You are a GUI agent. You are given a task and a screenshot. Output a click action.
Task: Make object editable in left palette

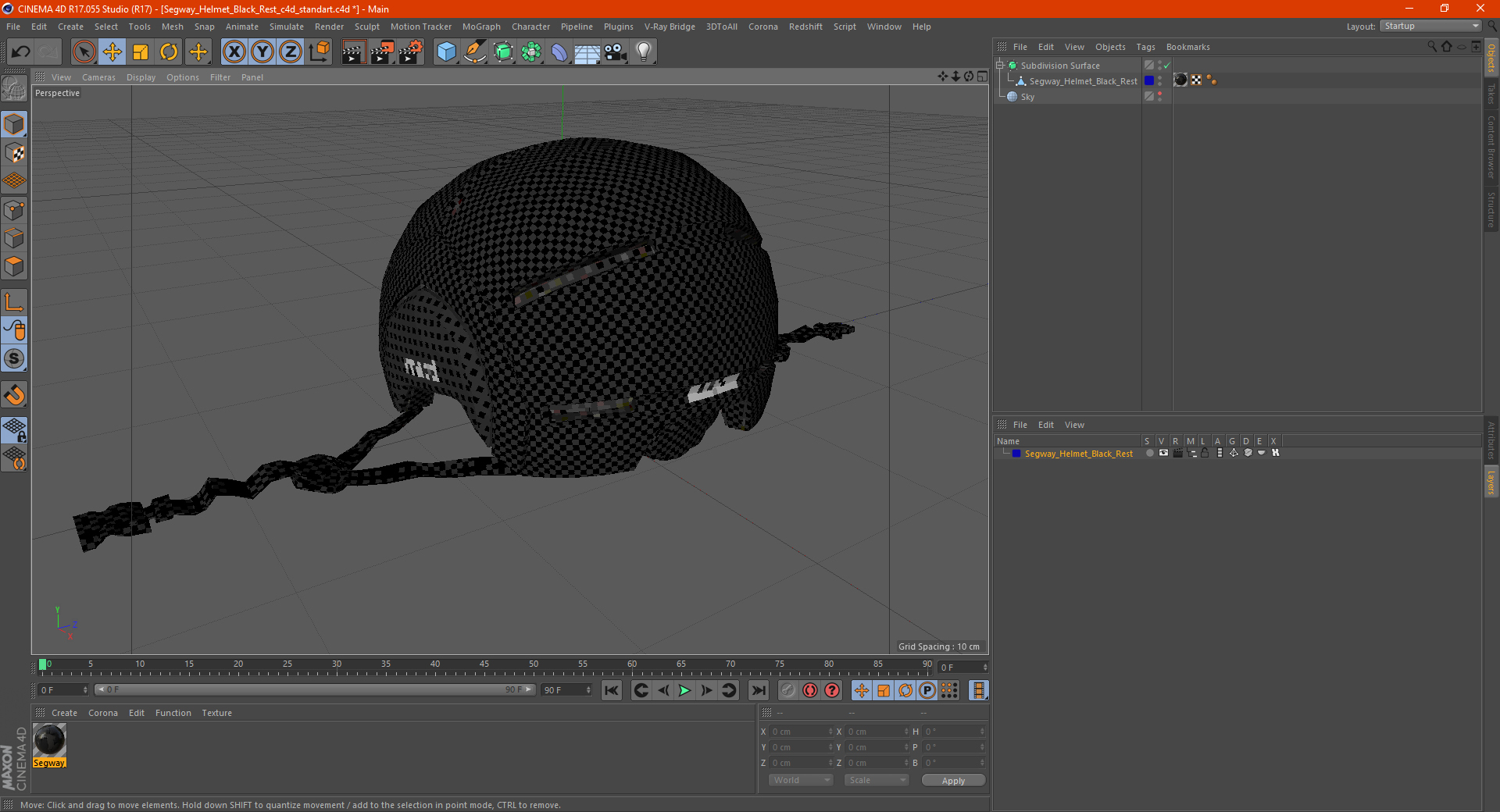(x=14, y=88)
